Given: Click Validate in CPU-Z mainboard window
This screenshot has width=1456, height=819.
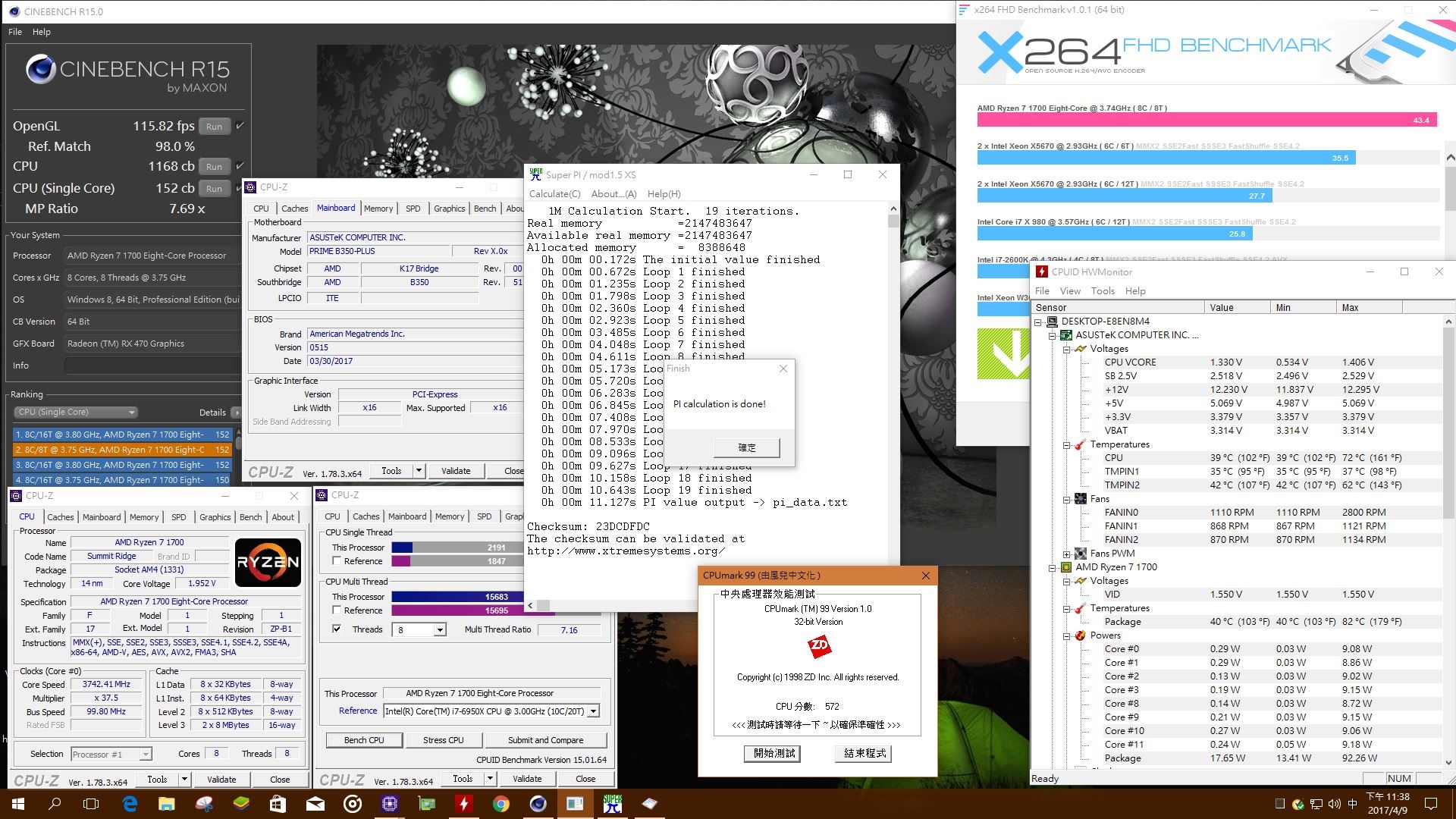Looking at the screenshot, I should [456, 471].
